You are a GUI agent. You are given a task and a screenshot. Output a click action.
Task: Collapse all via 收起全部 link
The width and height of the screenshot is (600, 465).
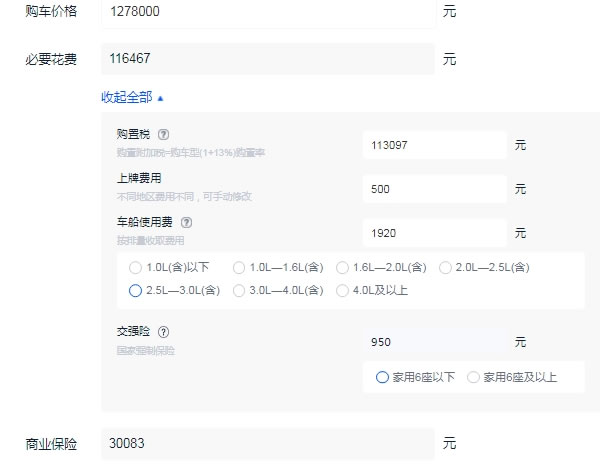coord(132,97)
